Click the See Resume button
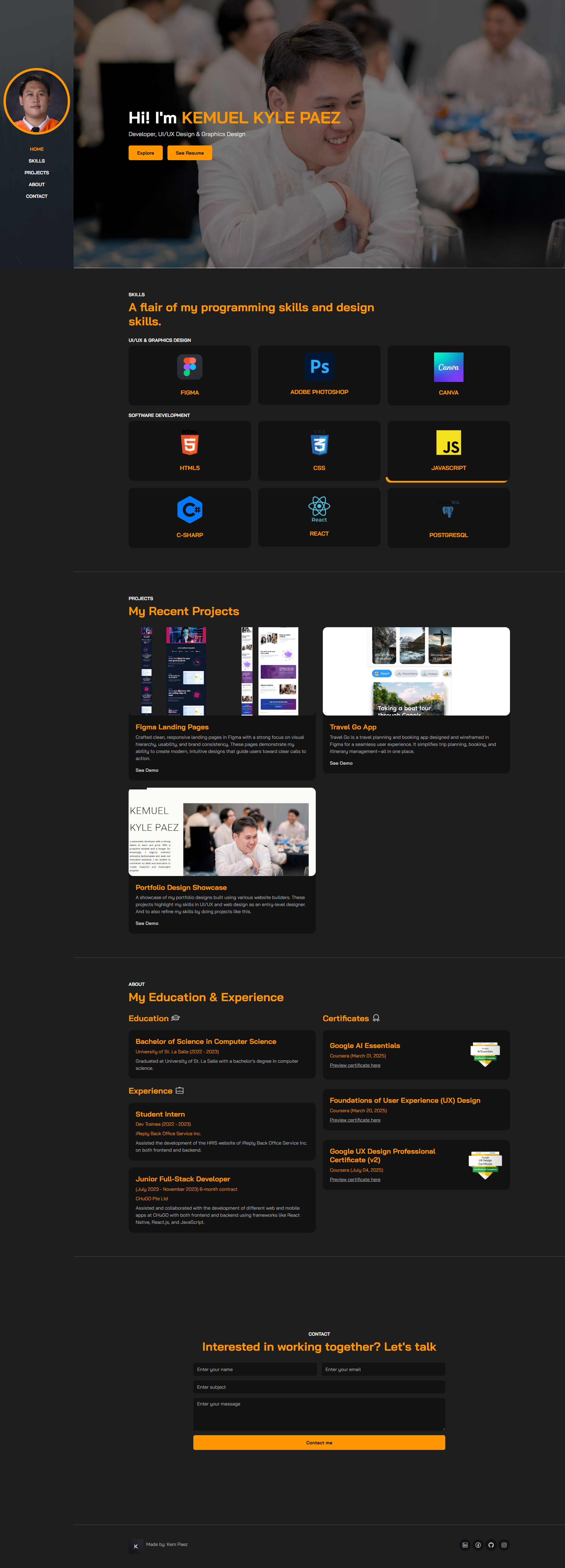565x1568 pixels. tap(190, 153)
